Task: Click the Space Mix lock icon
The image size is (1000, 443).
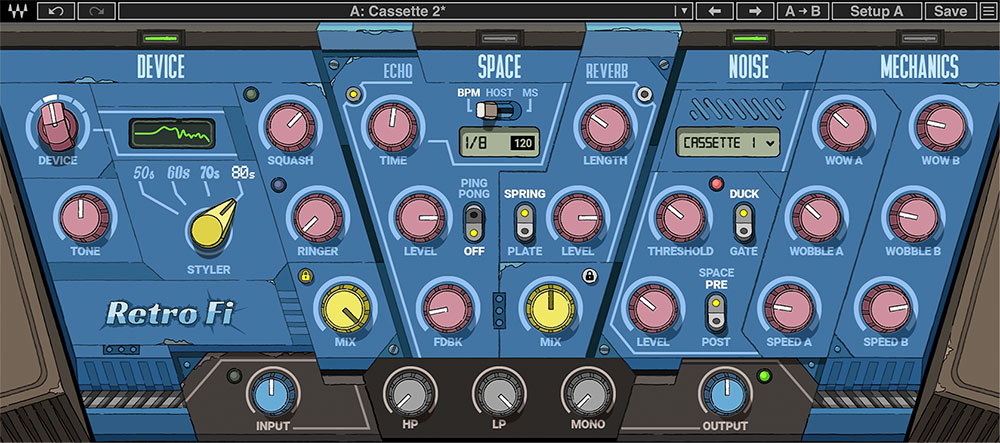Action: [588, 276]
